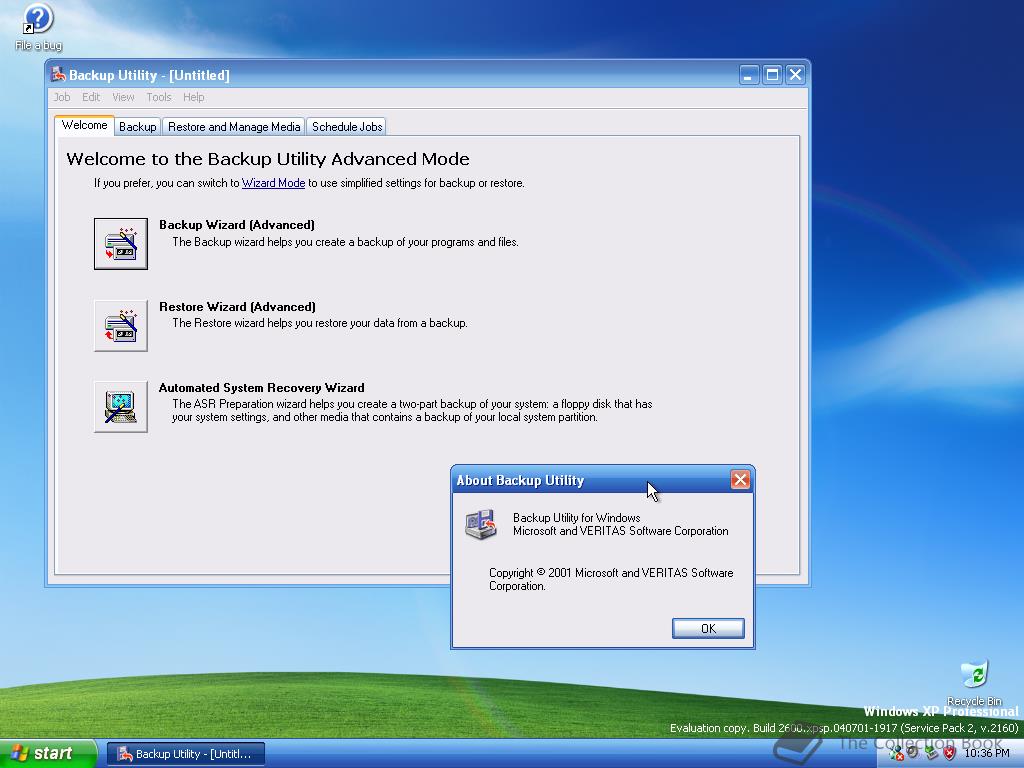Open File a bug desktop shortcut
The height and width of the screenshot is (768, 1024).
[x=38, y=27]
